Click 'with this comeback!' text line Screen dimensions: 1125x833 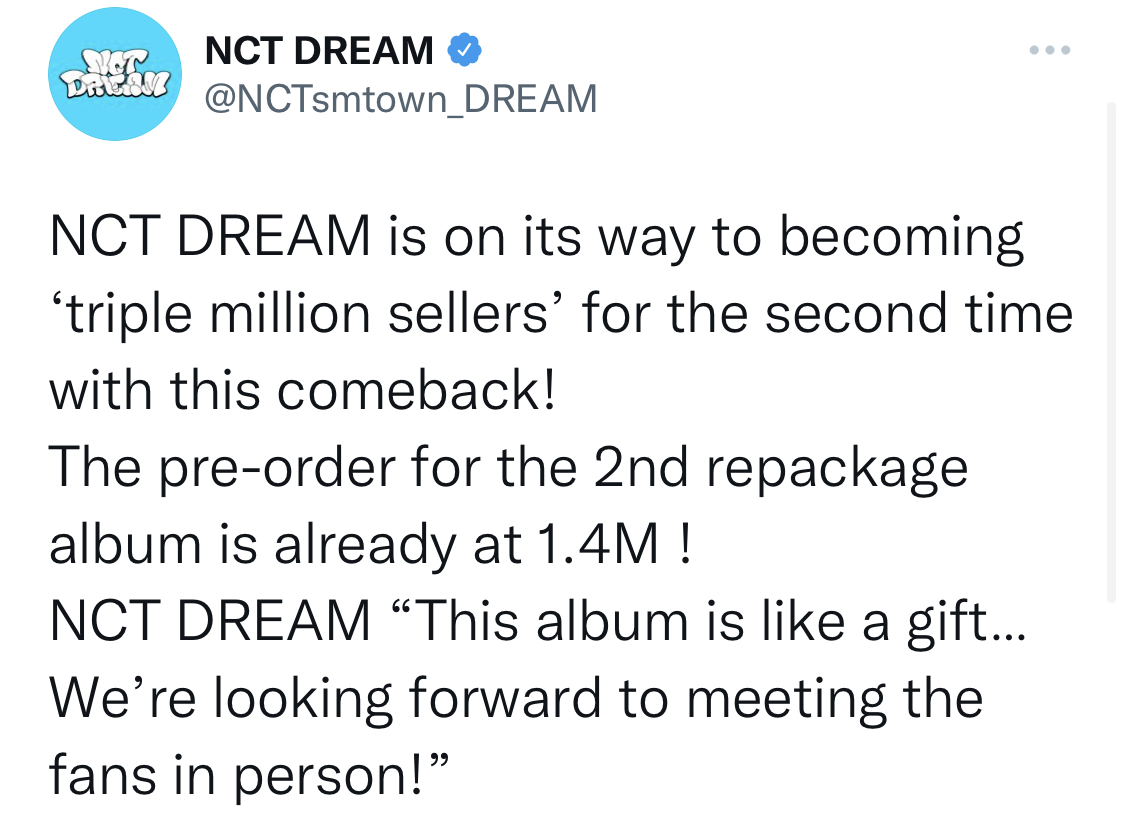point(302,391)
